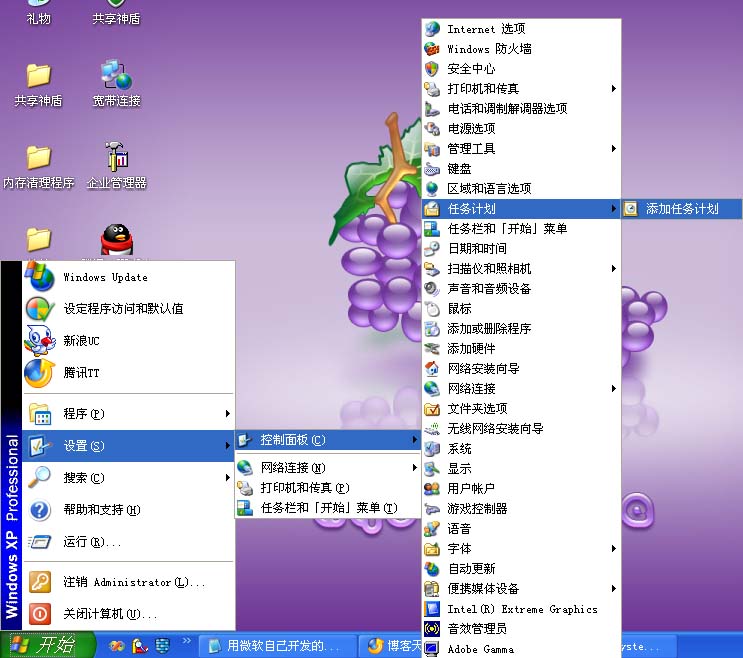Open the 企业管理器 desktop icon
Image resolution: width=743 pixels, height=658 pixels.
[116, 157]
